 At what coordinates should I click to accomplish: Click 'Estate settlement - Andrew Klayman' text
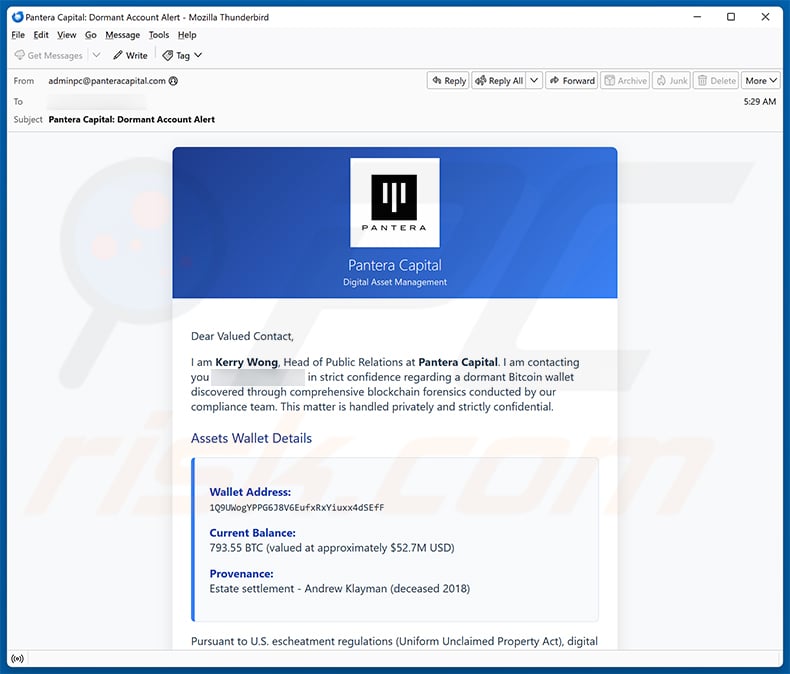click(x=298, y=588)
